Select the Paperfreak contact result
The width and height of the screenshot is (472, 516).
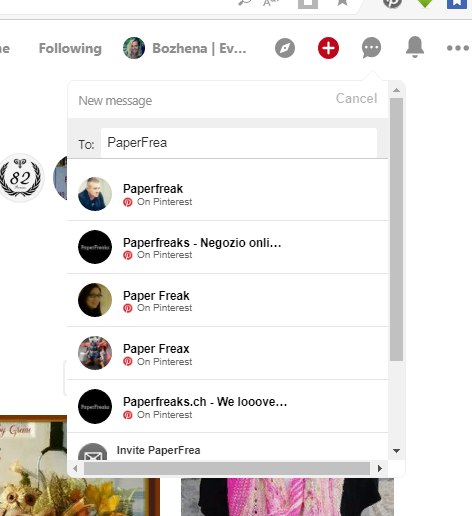[228, 194]
